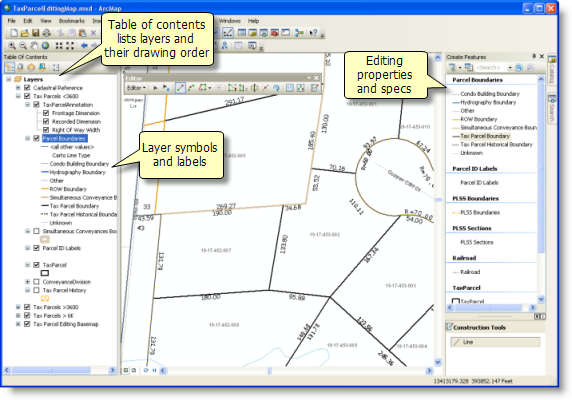Select the Straight Segment tool in Editor toolbar
This screenshot has width=572, height=400.
click(x=180, y=88)
